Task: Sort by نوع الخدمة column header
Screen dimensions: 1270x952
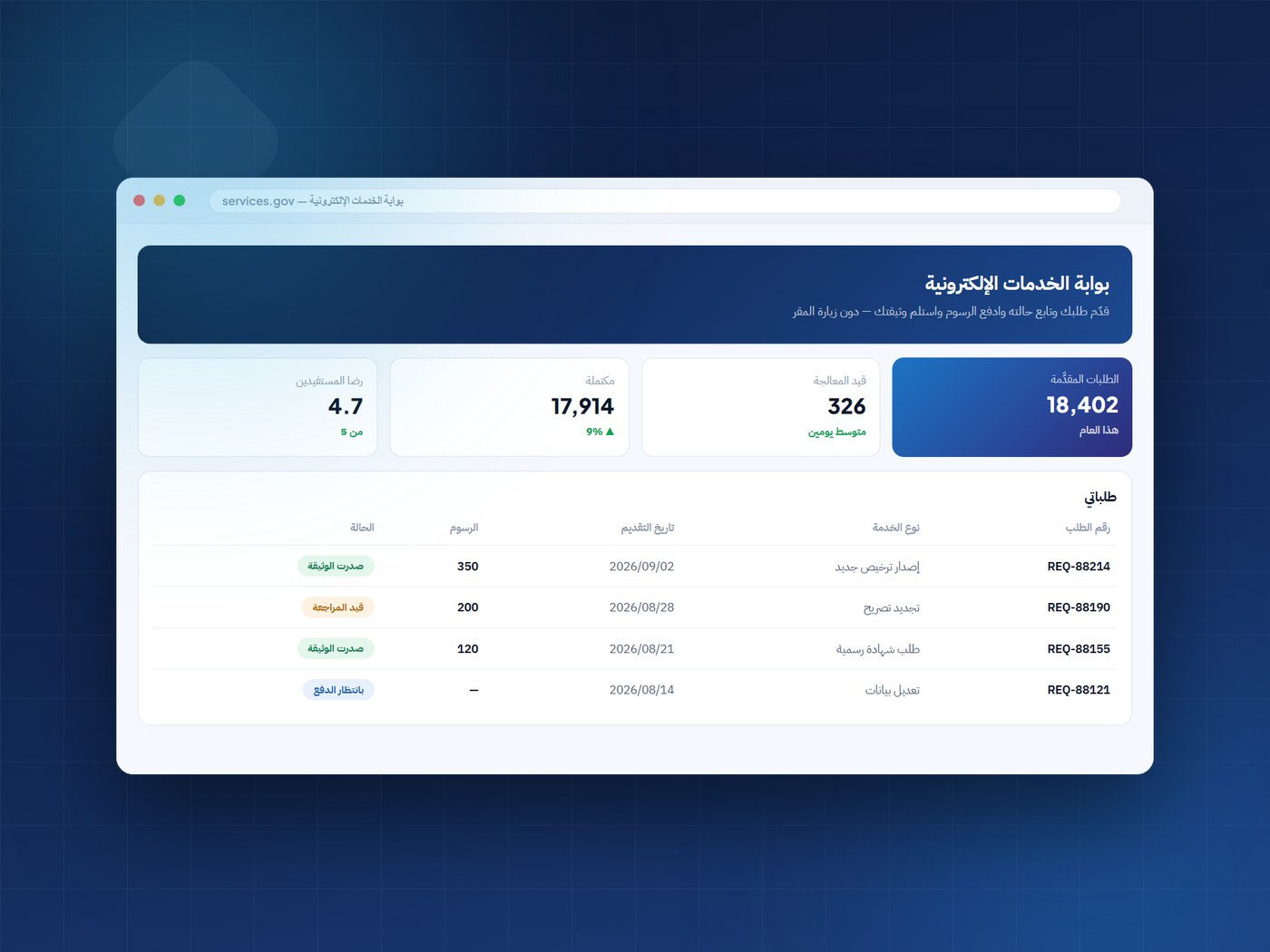Action: [x=896, y=528]
